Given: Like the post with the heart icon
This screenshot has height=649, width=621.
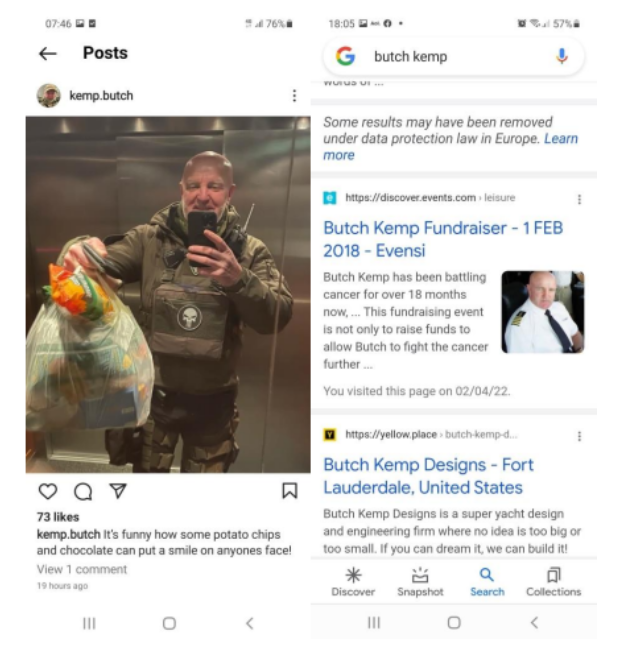Looking at the screenshot, I should point(48,491).
